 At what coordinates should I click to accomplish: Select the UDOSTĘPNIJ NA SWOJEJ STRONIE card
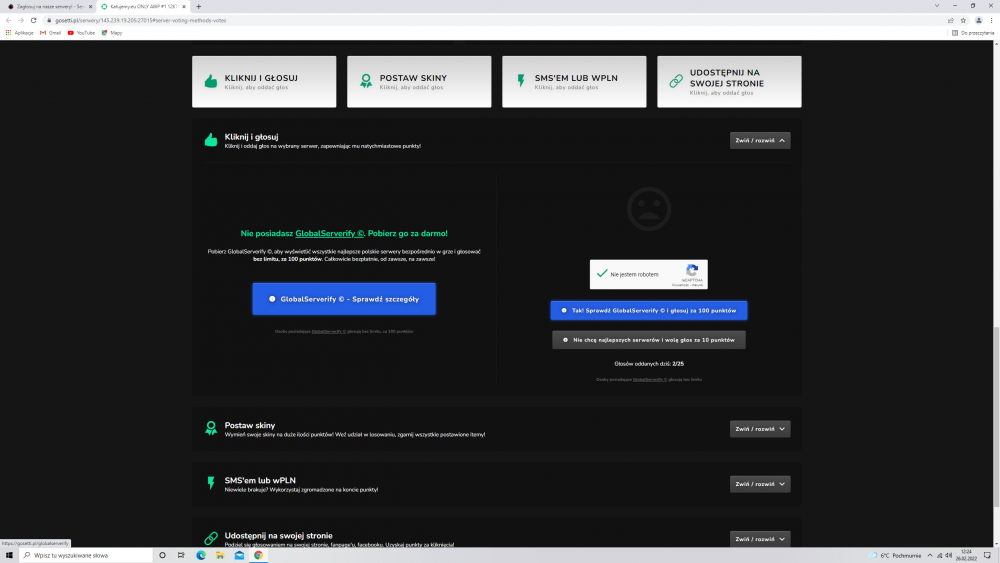coord(729,82)
